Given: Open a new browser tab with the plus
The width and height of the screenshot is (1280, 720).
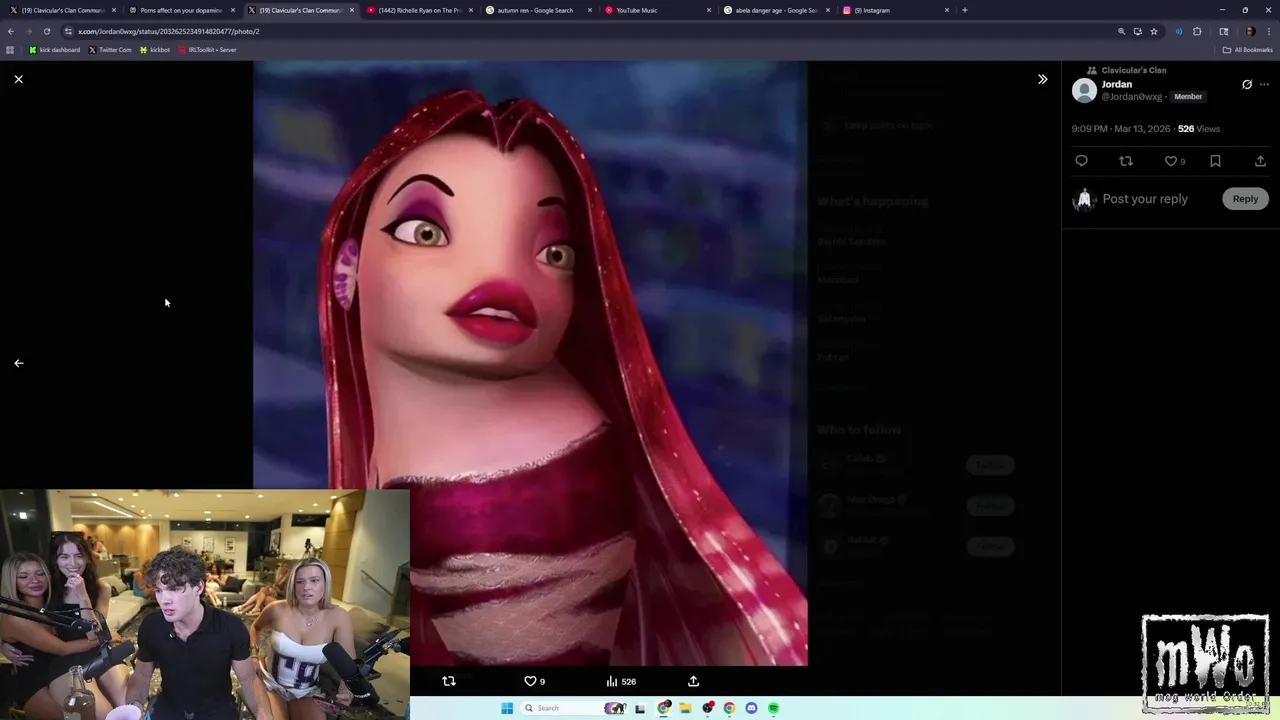Looking at the screenshot, I should 964,10.
